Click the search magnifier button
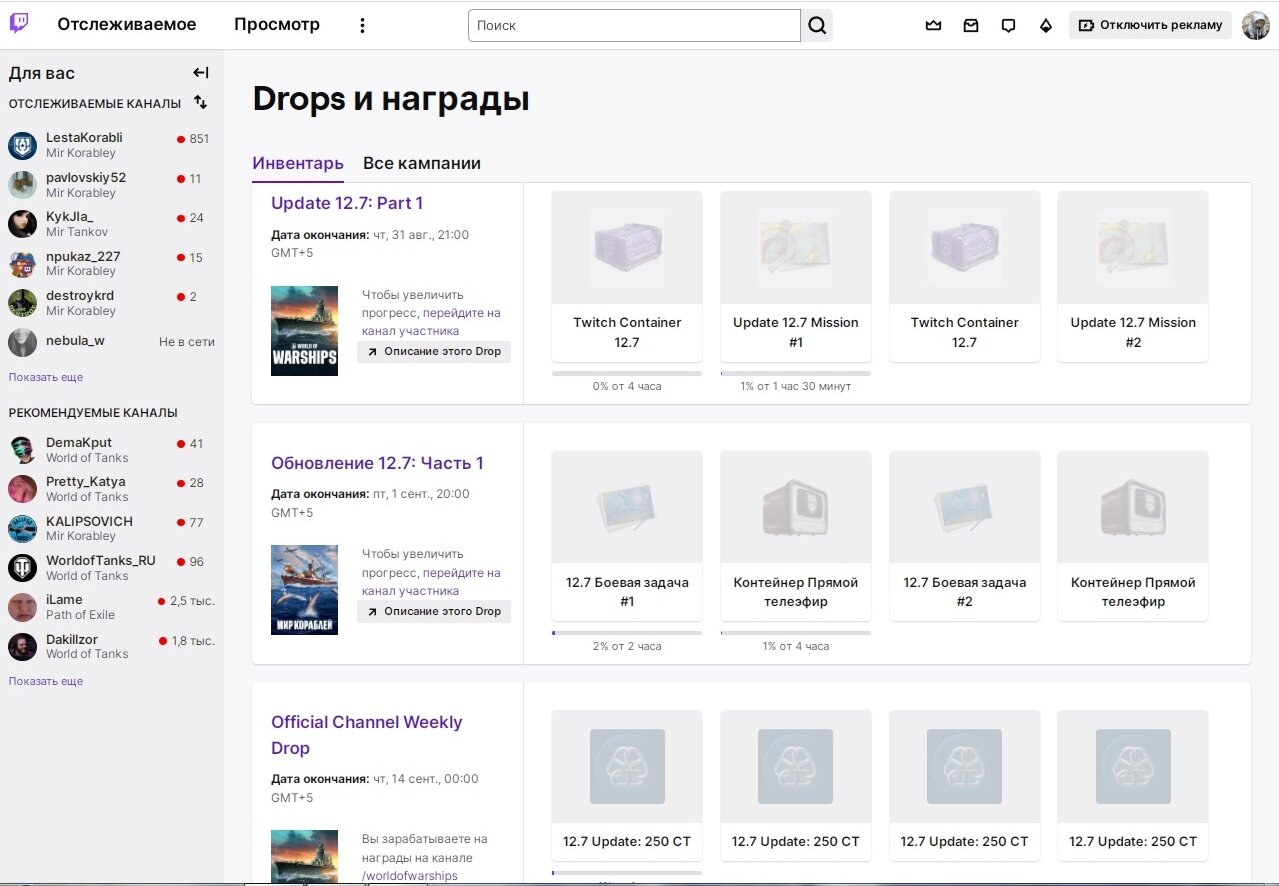This screenshot has width=1279, height=886. (x=817, y=25)
